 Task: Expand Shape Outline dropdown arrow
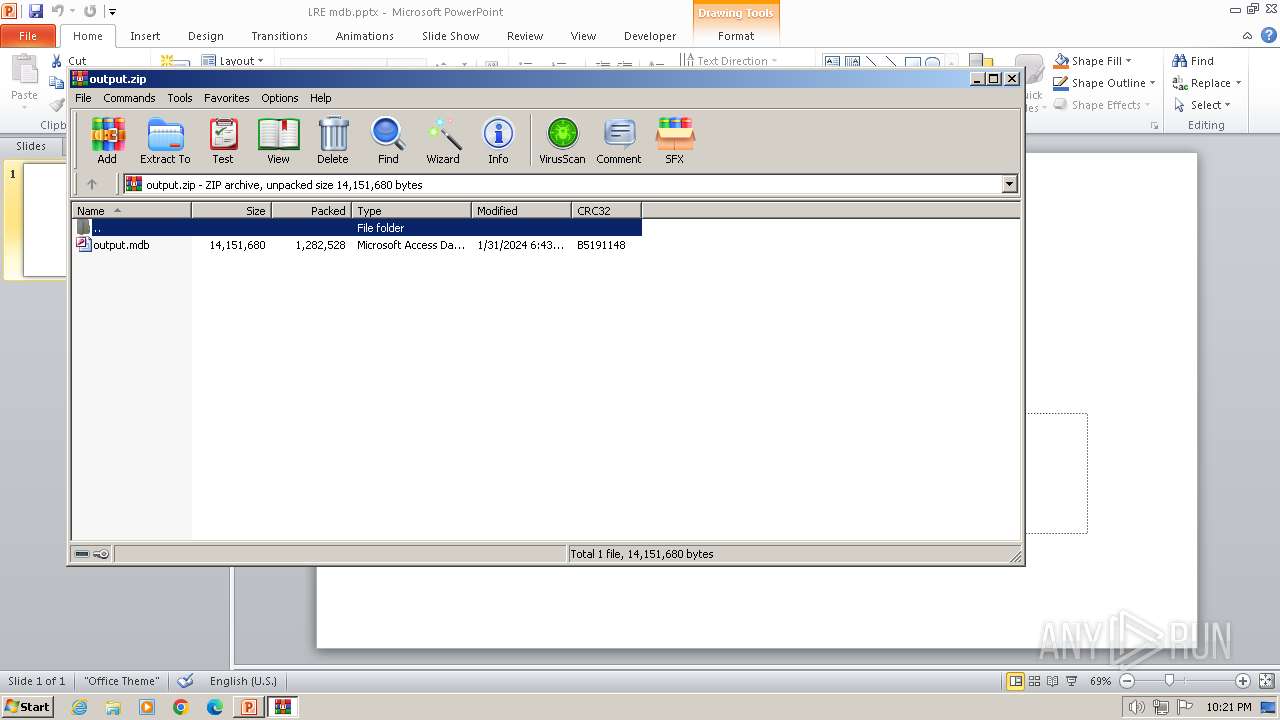point(1152,83)
